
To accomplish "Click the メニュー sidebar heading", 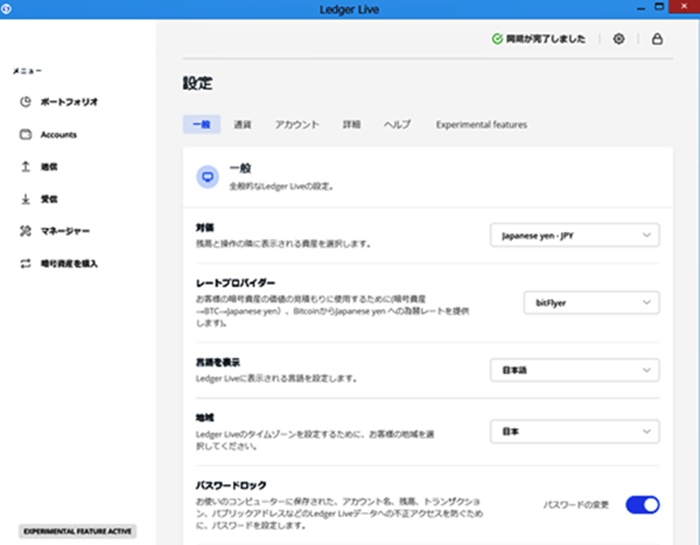I will [x=27, y=71].
